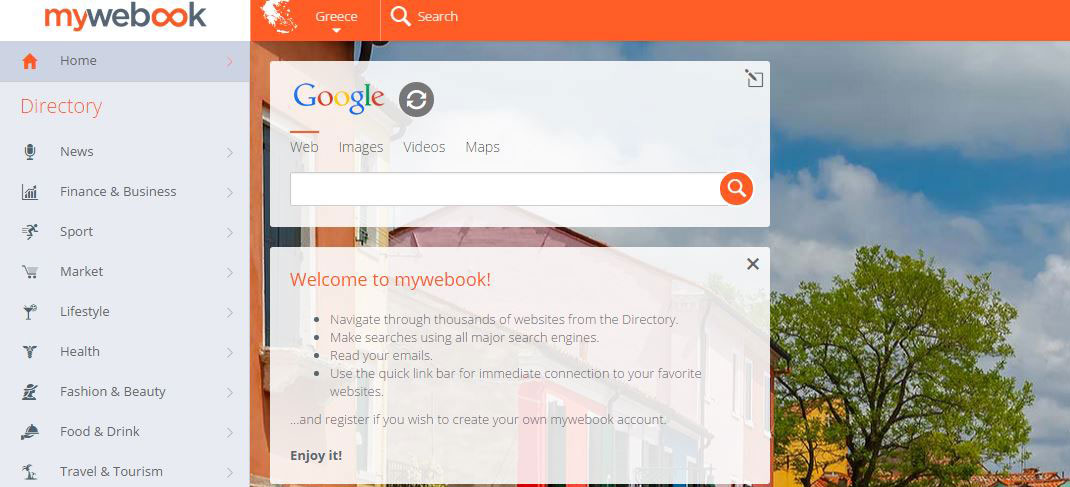The height and width of the screenshot is (487, 1070).
Task: Click the Search label in top bar
Action: pos(437,16)
